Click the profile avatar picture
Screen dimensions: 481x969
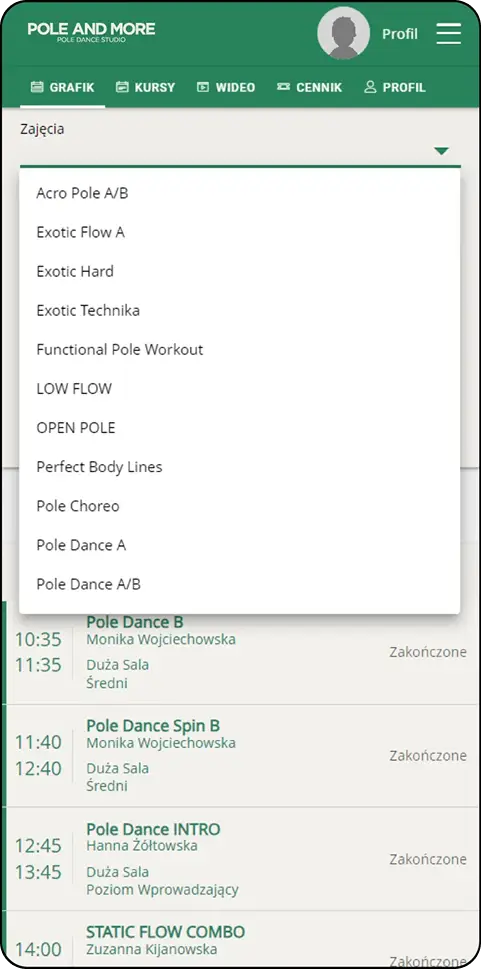pyautogui.click(x=344, y=33)
